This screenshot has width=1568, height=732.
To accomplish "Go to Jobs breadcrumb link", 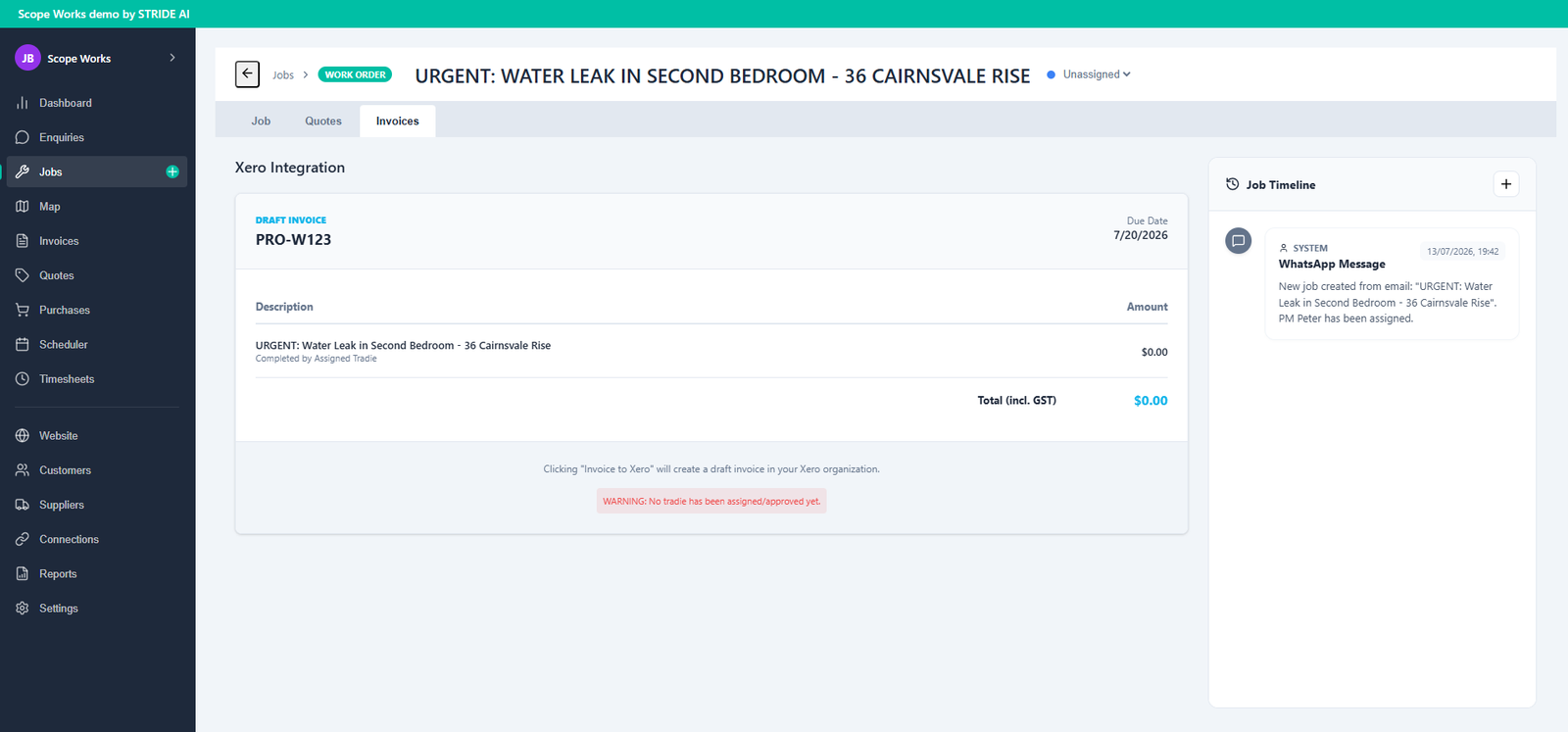I will pyautogui.click(x=283, y=75).
